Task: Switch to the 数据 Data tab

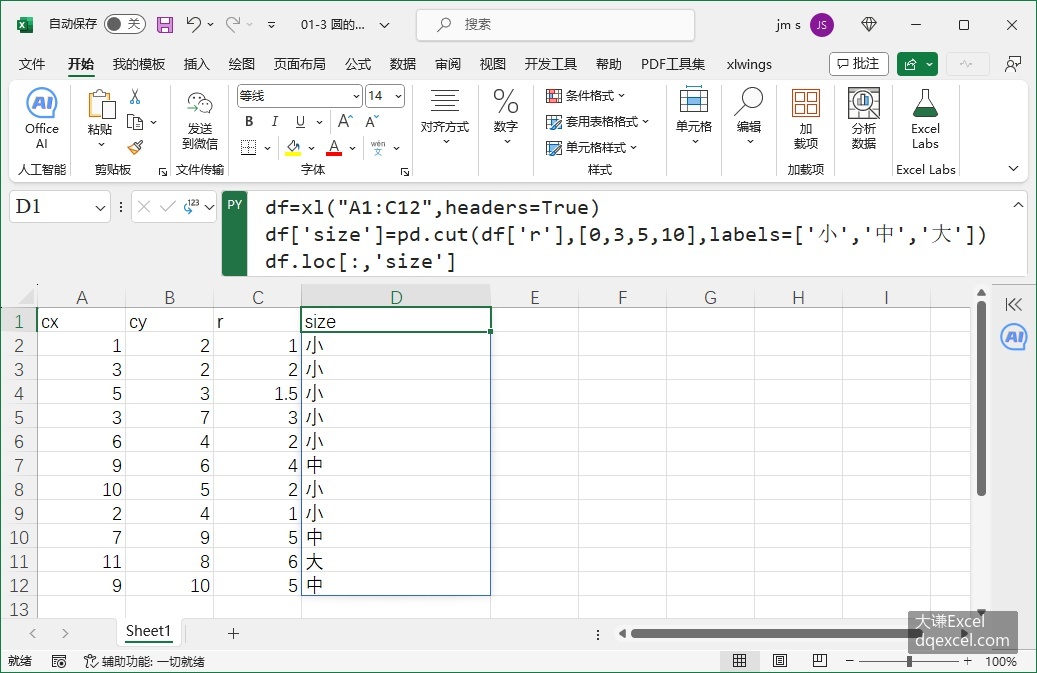Action: tap(403, 64)
